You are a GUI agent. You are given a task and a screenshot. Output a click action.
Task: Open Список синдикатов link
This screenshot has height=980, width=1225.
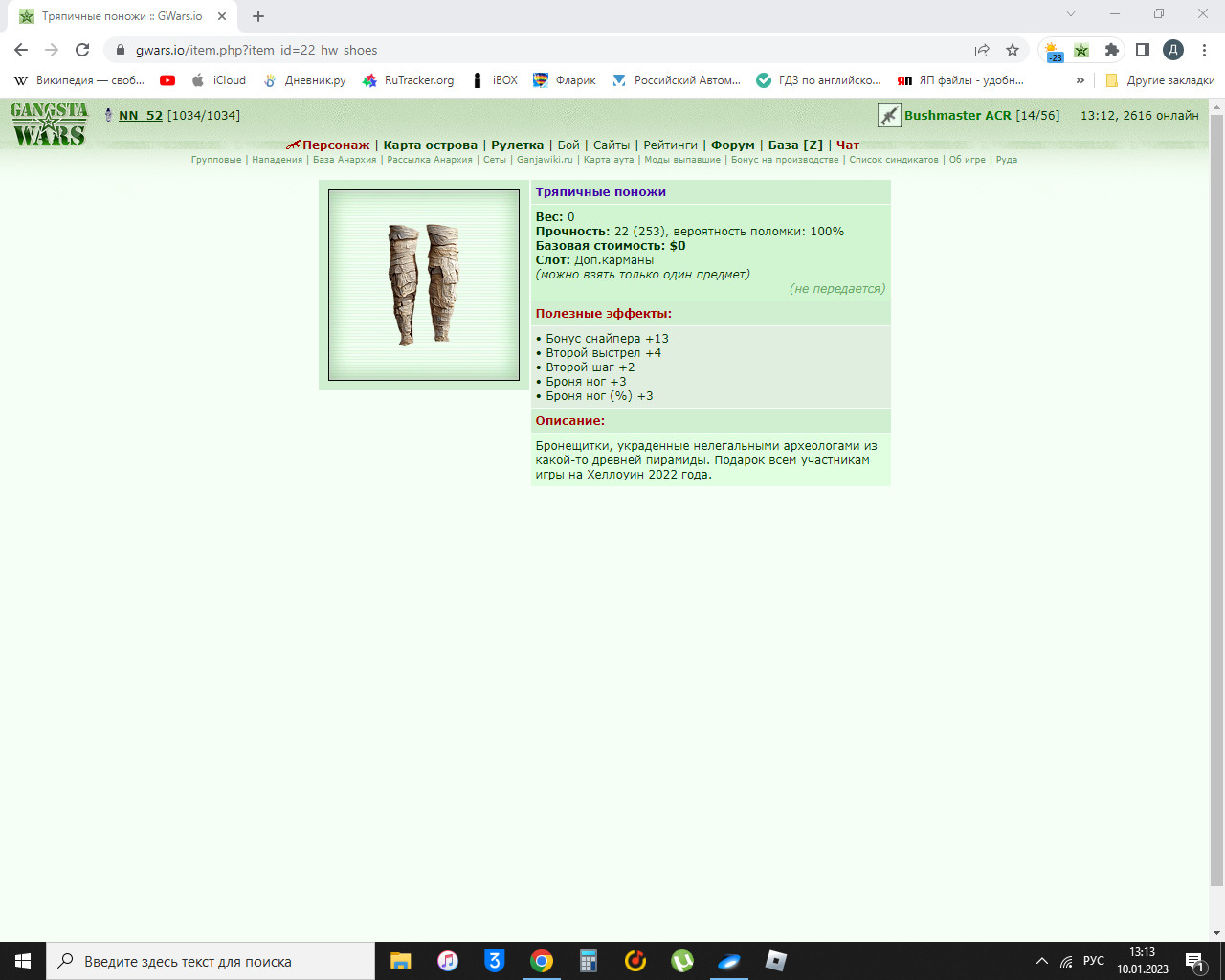click(x=894, y=160)
